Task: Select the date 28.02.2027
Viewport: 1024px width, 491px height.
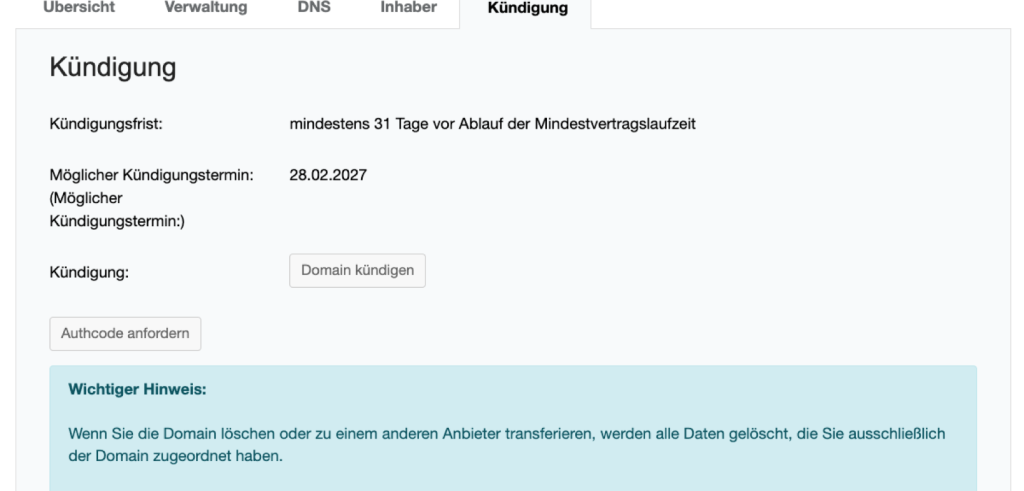Action: point(328,175)
